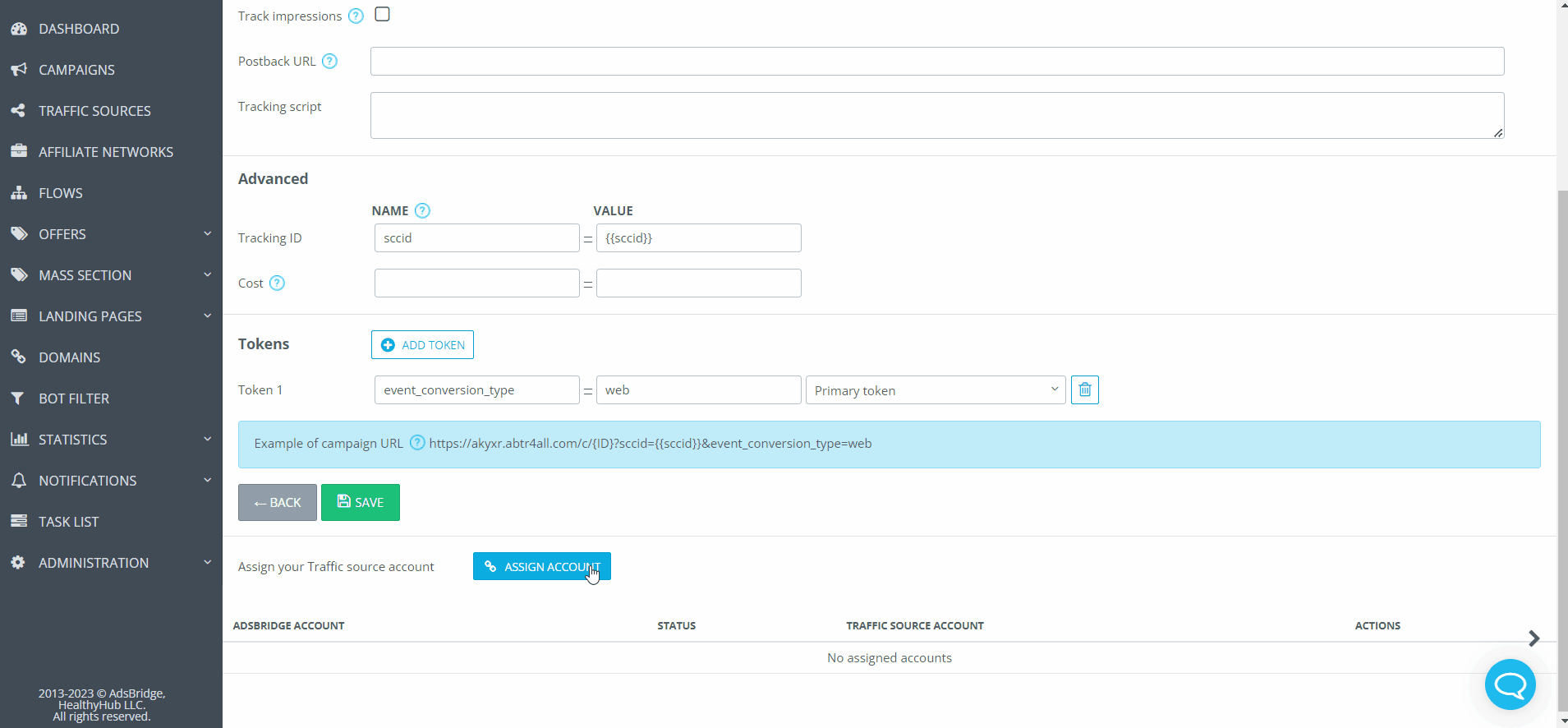Click the Bot Filter funnel icon
The width and height of the screenshot is (1568, 728).
pyautogui.click(x=19, y=399)
